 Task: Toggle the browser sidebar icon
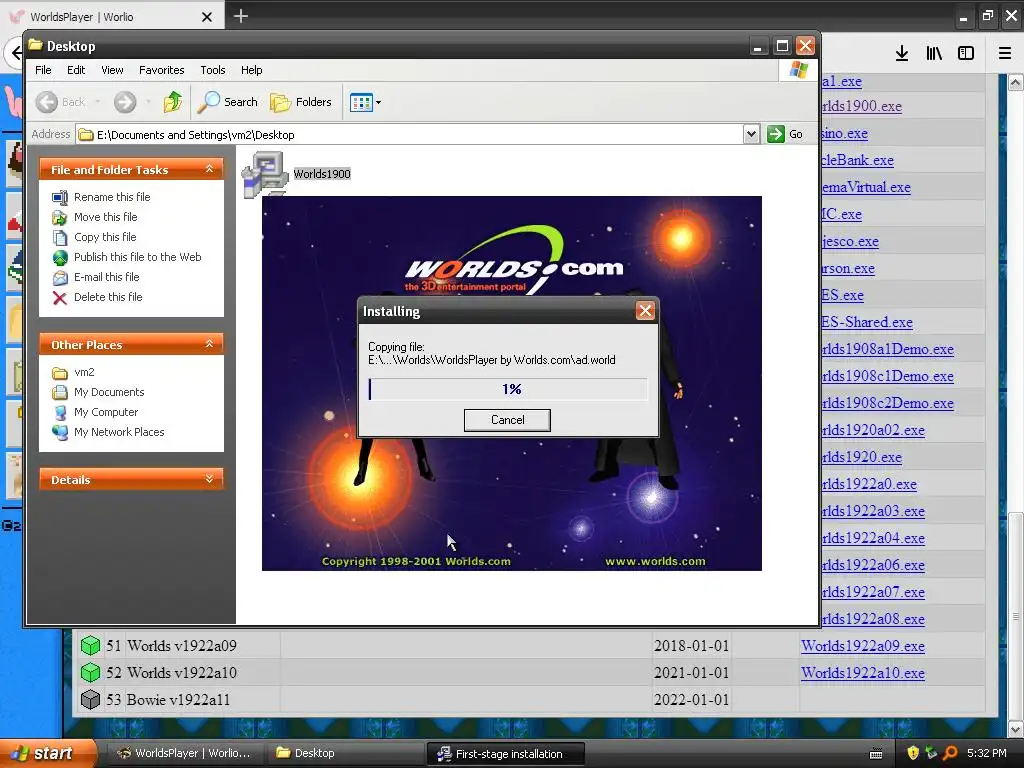click(966, 53)
